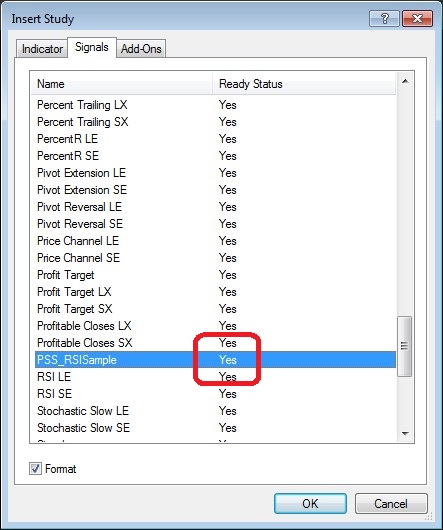Sort by the Name column header
This screenshot has height=530, width=443.
tap(122, 84)
